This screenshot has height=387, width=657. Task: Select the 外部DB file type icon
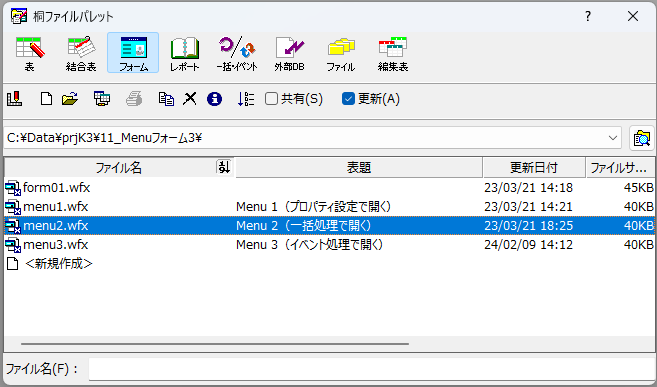289,53
